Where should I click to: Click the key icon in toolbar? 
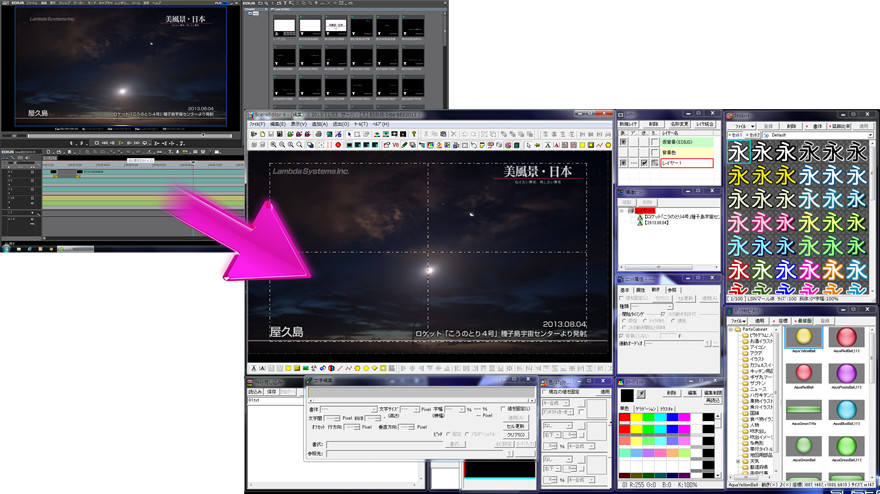414,134
